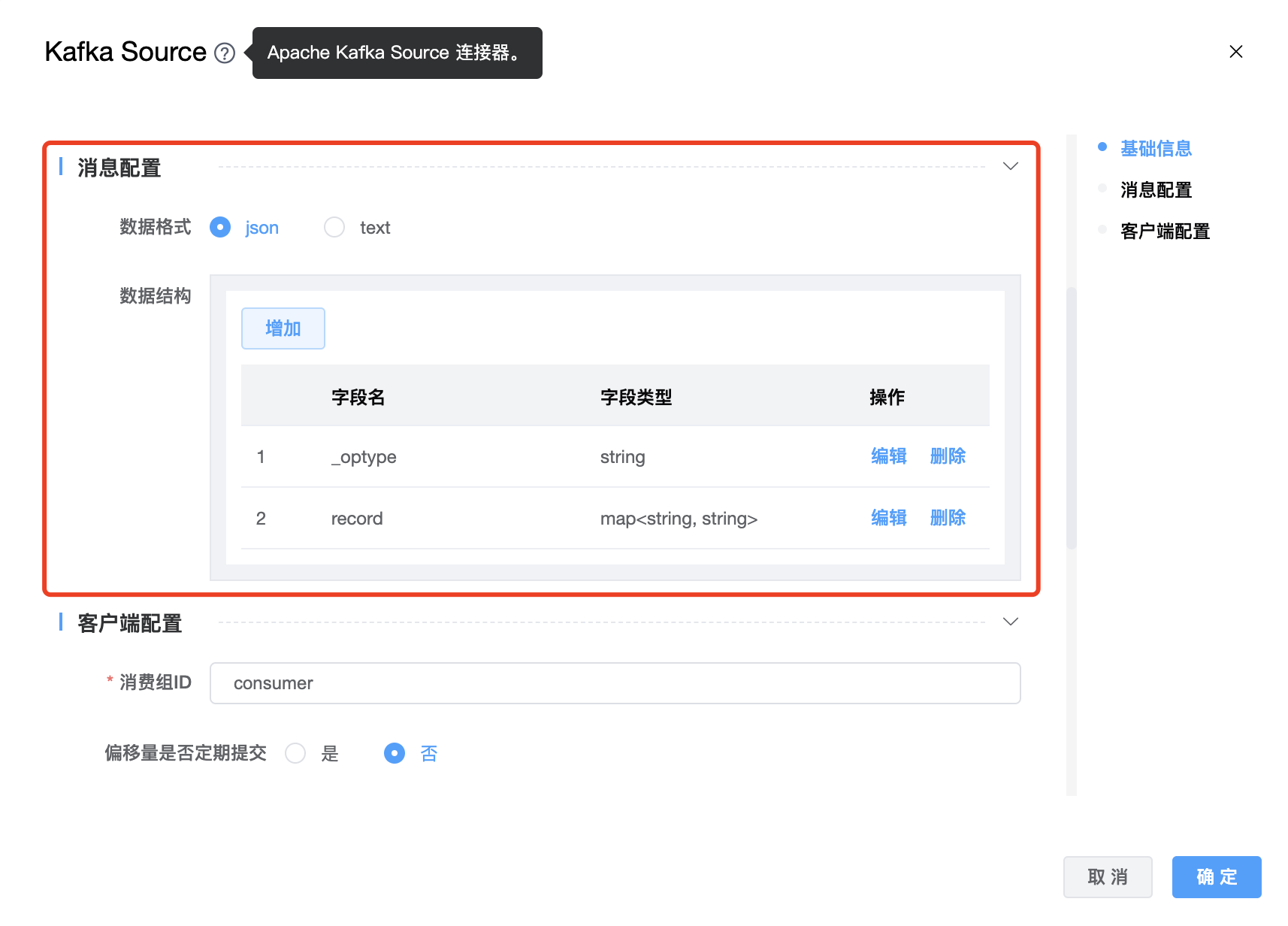Image resolution: width=1288 pixels, height=926 pixels.
Task: Click the help question mark icon beside Kafka Source
Action: [x=225, y=53]
